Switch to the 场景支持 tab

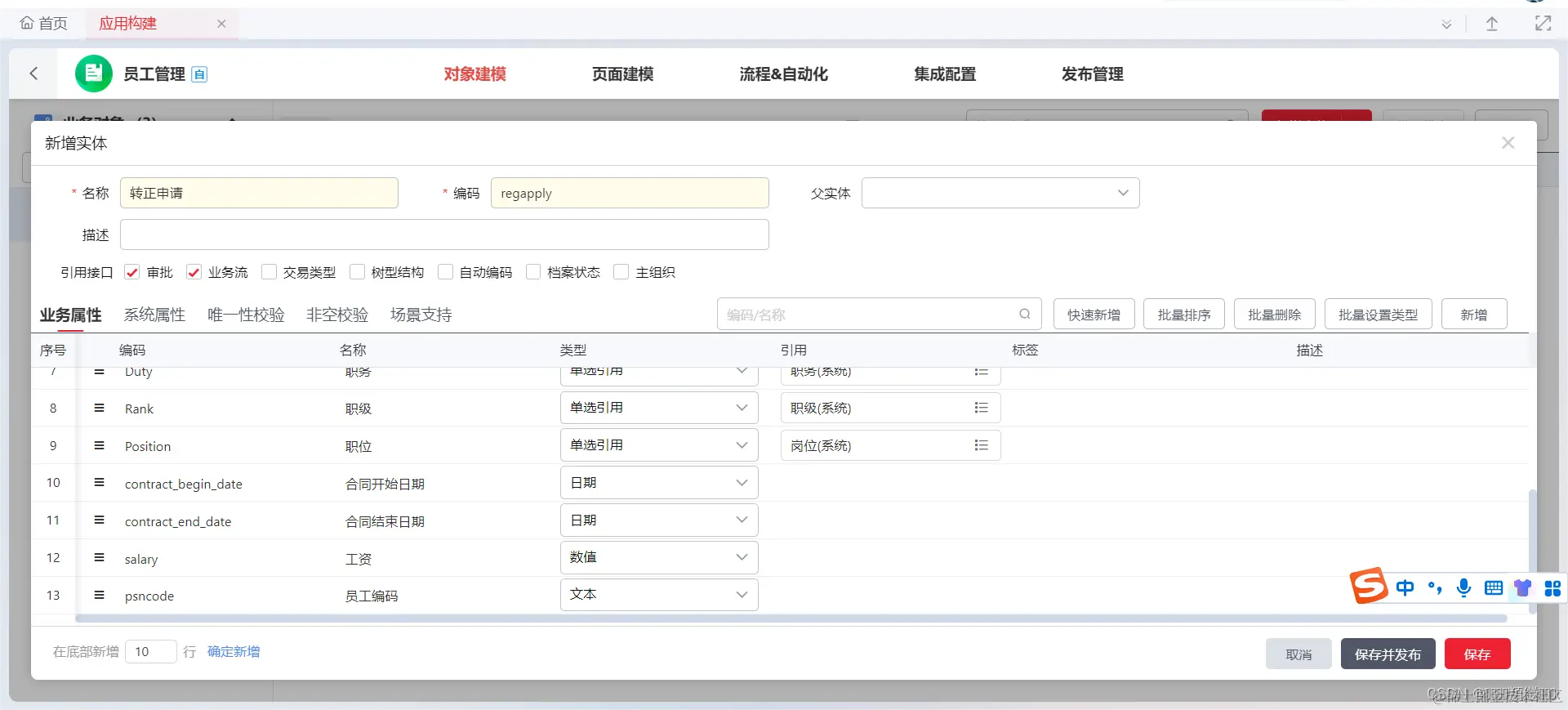(x=421, y=315)
